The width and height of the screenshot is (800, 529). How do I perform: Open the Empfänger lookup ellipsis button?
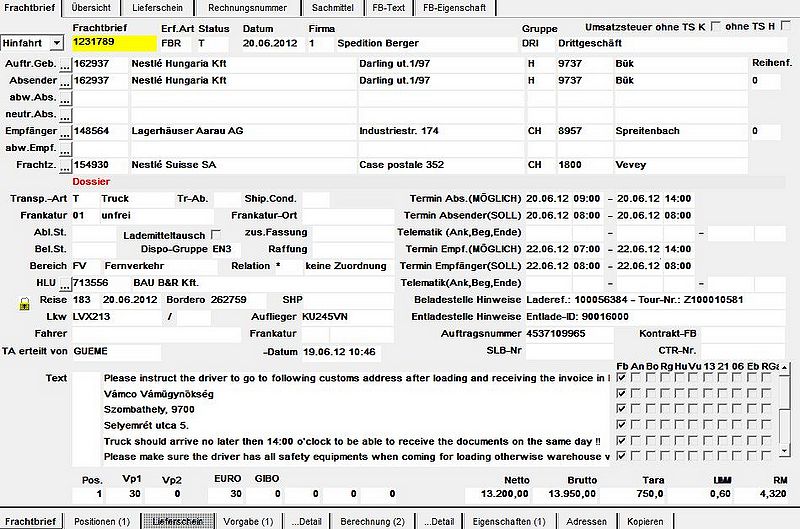coord(65,132)
